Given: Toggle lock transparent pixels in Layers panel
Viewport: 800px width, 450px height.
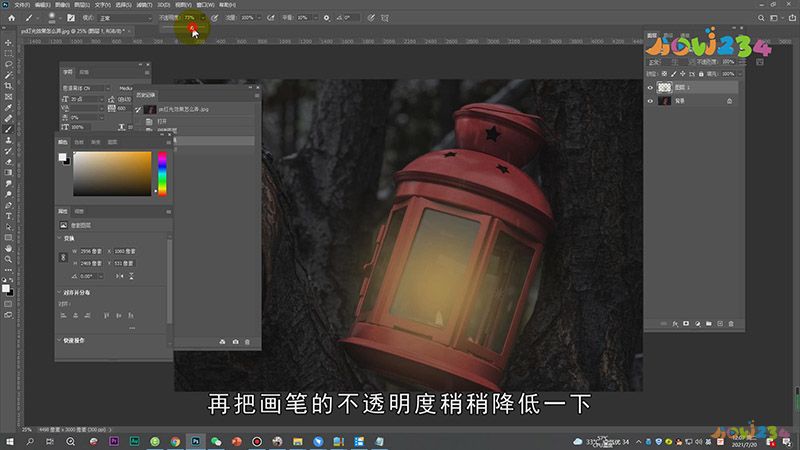Looking at the screenshot, I should pos(664,74).
